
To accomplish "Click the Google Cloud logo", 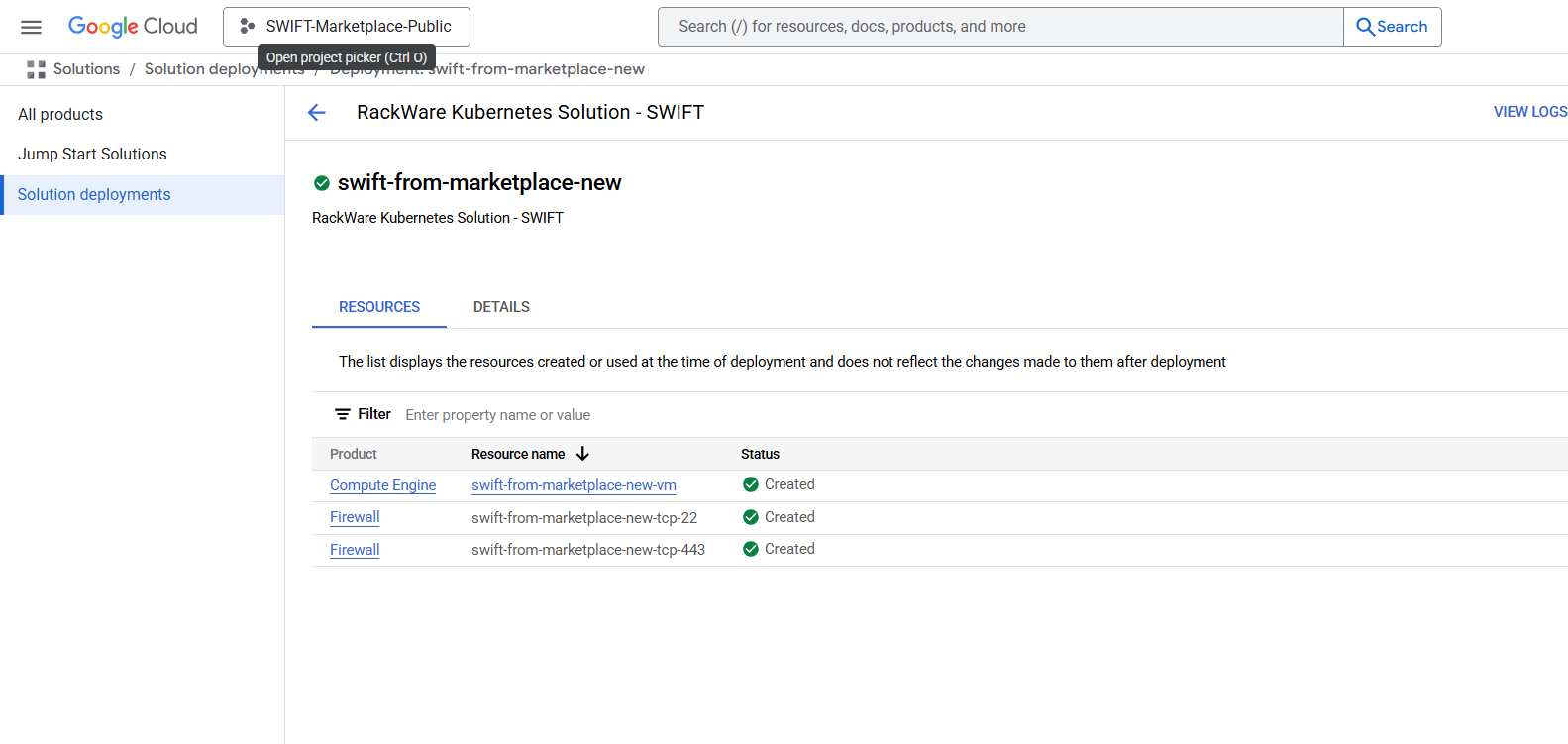I will click(133, 27).
